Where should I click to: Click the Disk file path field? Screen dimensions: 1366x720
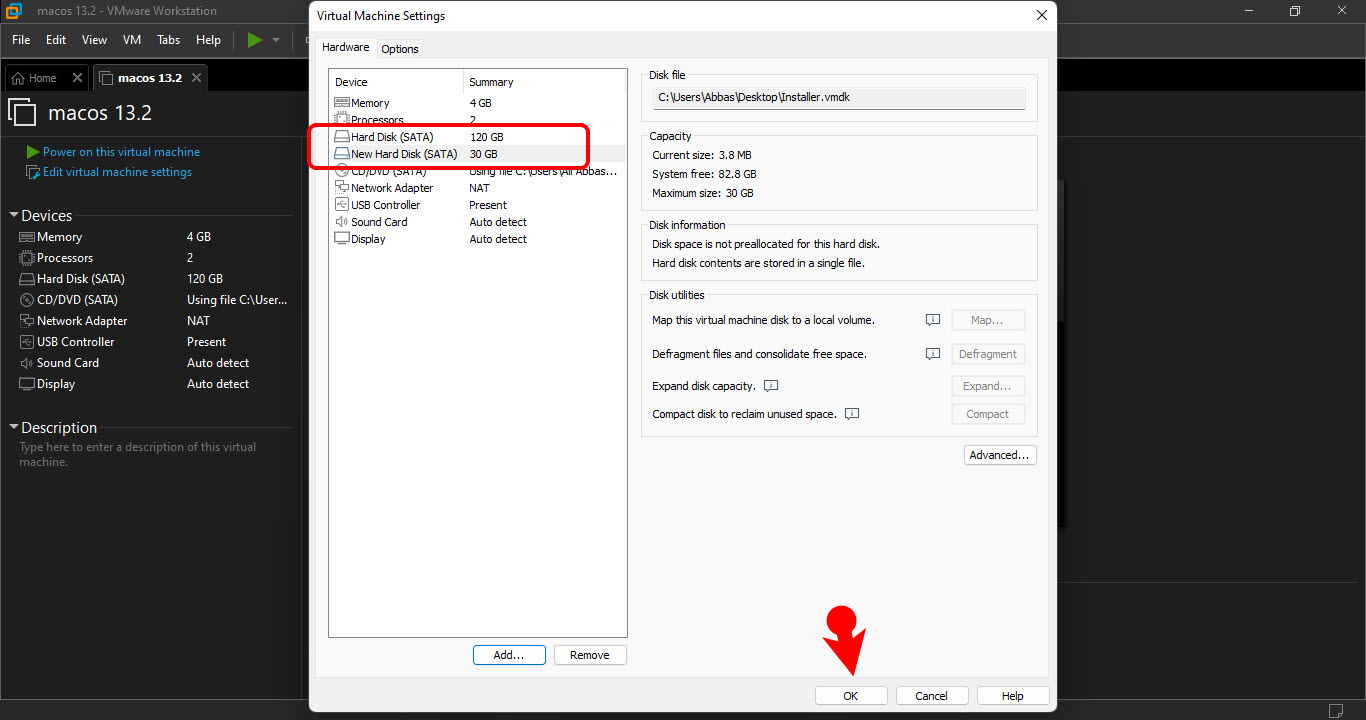point(839,98)
